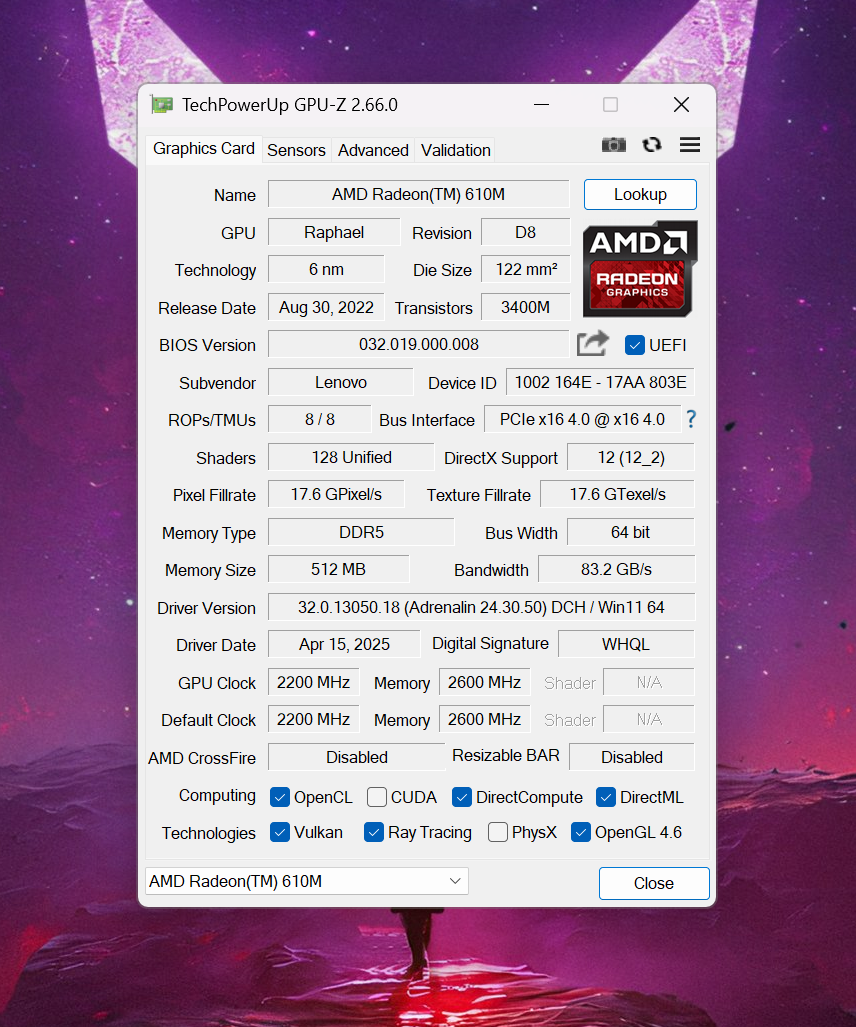Click the TechPowerUp GPU-Z 2.66.0 title text
This screenshot has height=1027, width=856.
[289, 105]
